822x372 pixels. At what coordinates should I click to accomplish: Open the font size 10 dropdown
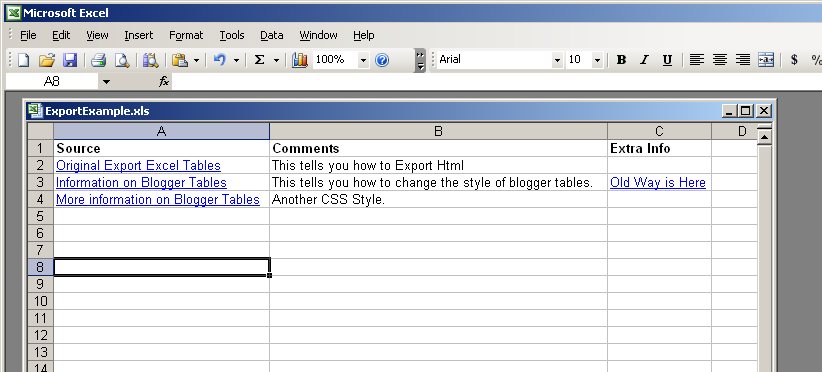tap(597, 61)
